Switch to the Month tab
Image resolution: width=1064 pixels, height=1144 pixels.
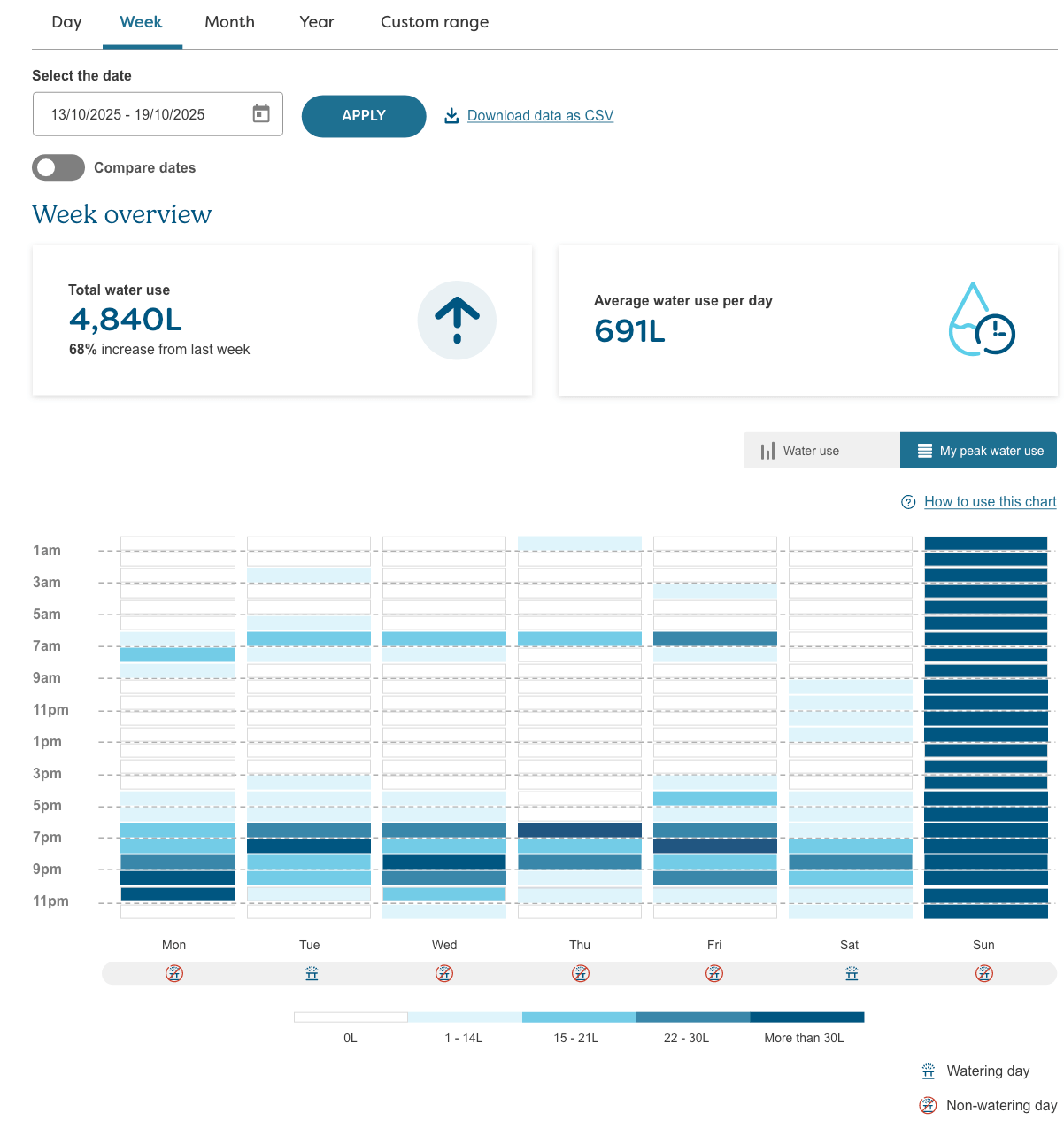(229, 22)
